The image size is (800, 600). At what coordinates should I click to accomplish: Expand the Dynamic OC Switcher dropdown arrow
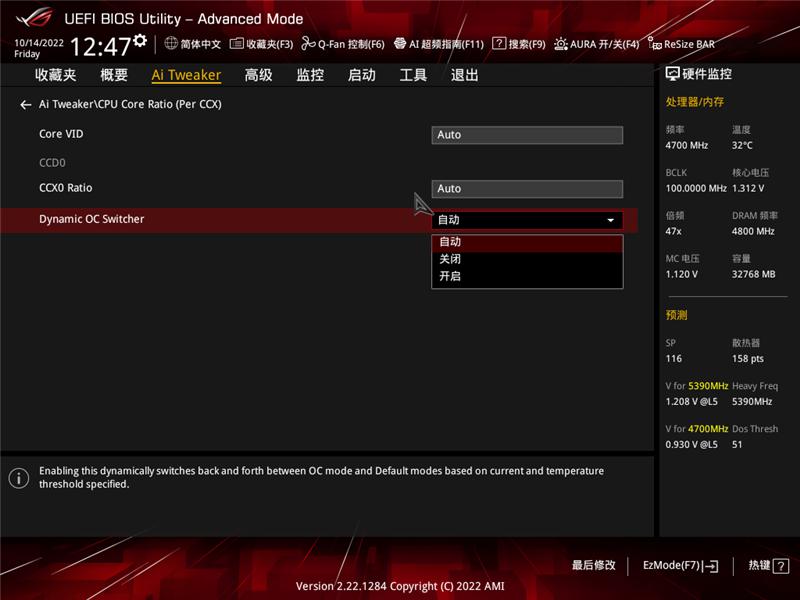[x=610, y=220]
